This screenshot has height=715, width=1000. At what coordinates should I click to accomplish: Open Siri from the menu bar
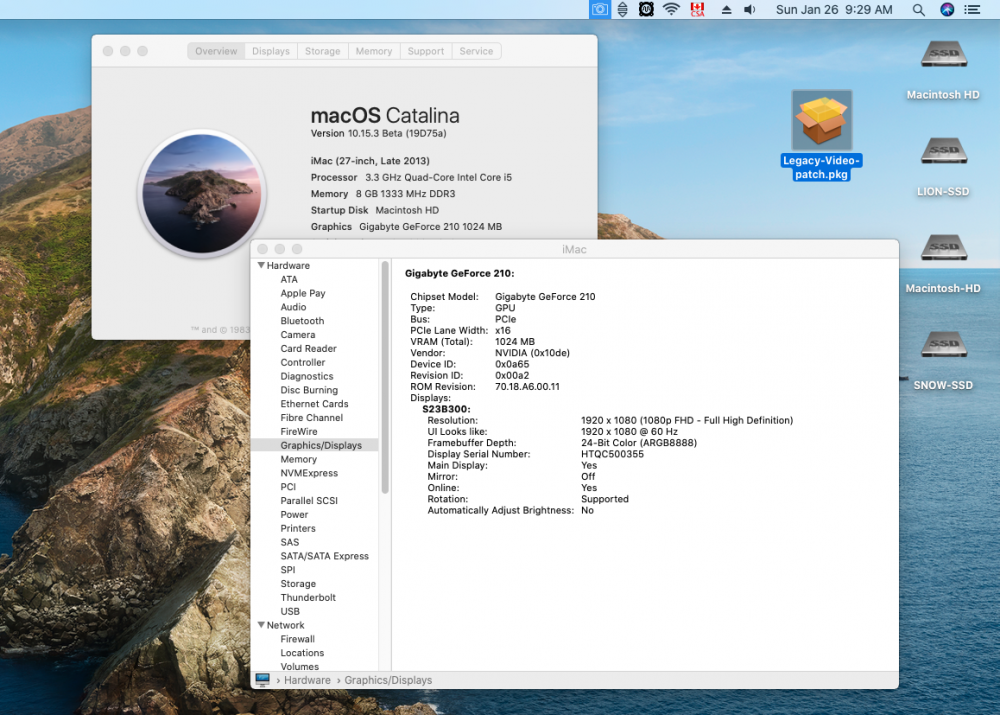[x=947, y=10]
